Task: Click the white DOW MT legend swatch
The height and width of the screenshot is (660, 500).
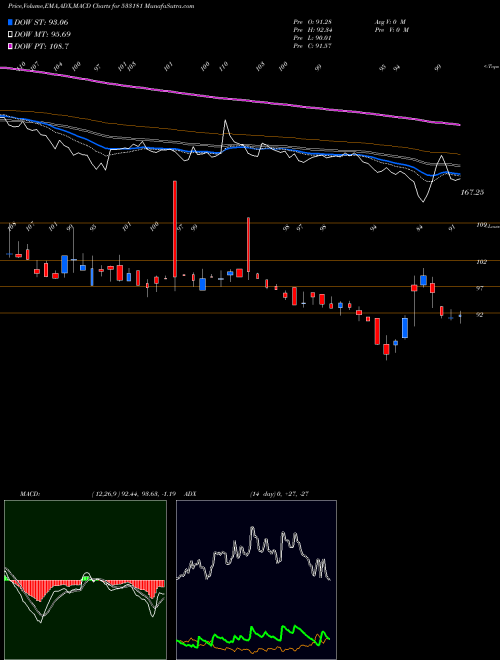Action: (x=10, y=35)
